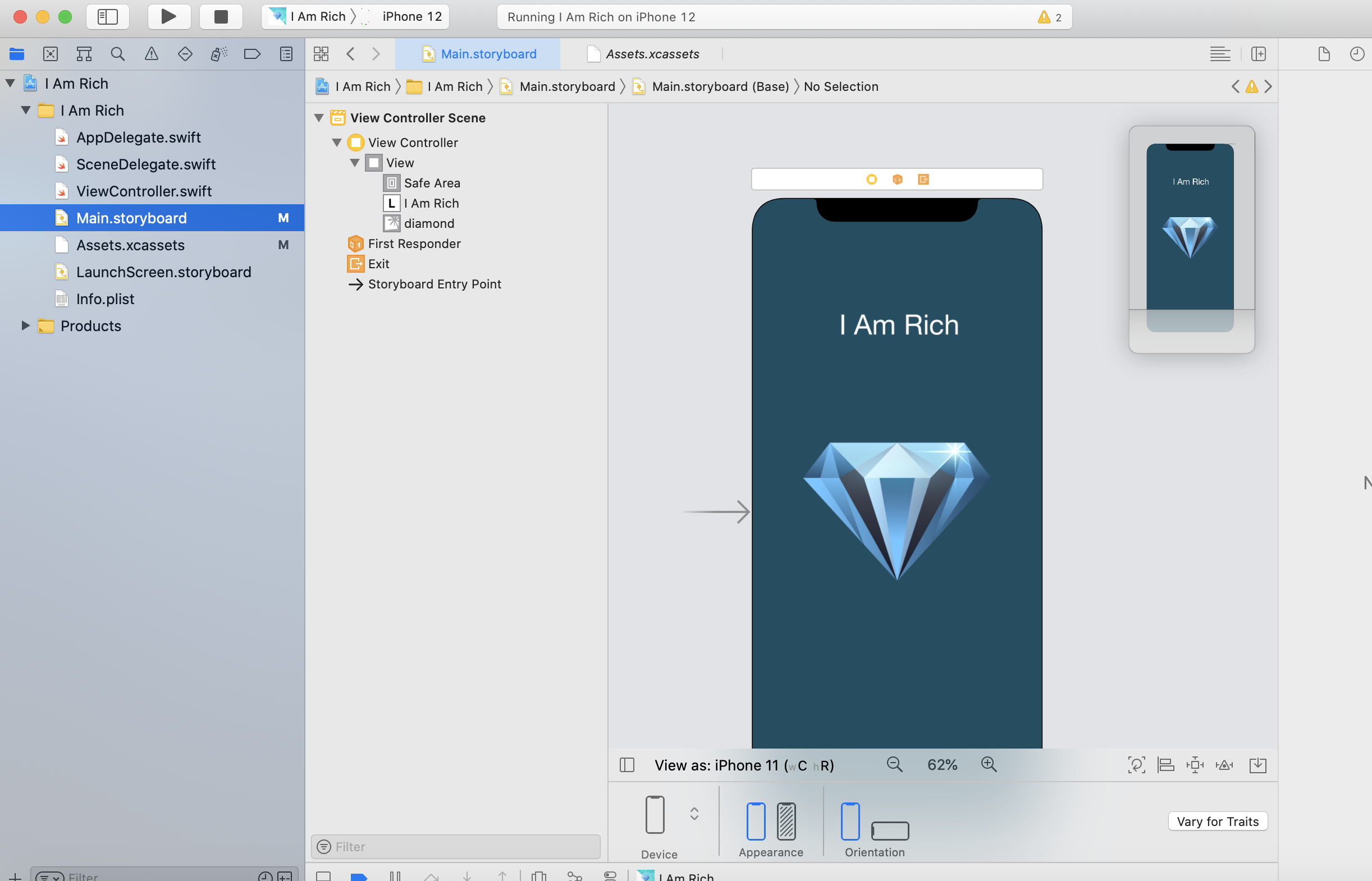Viewport: 1372px width, 881px height.
Task: Click the Stop button in toolbar
Action: point(221,17)
